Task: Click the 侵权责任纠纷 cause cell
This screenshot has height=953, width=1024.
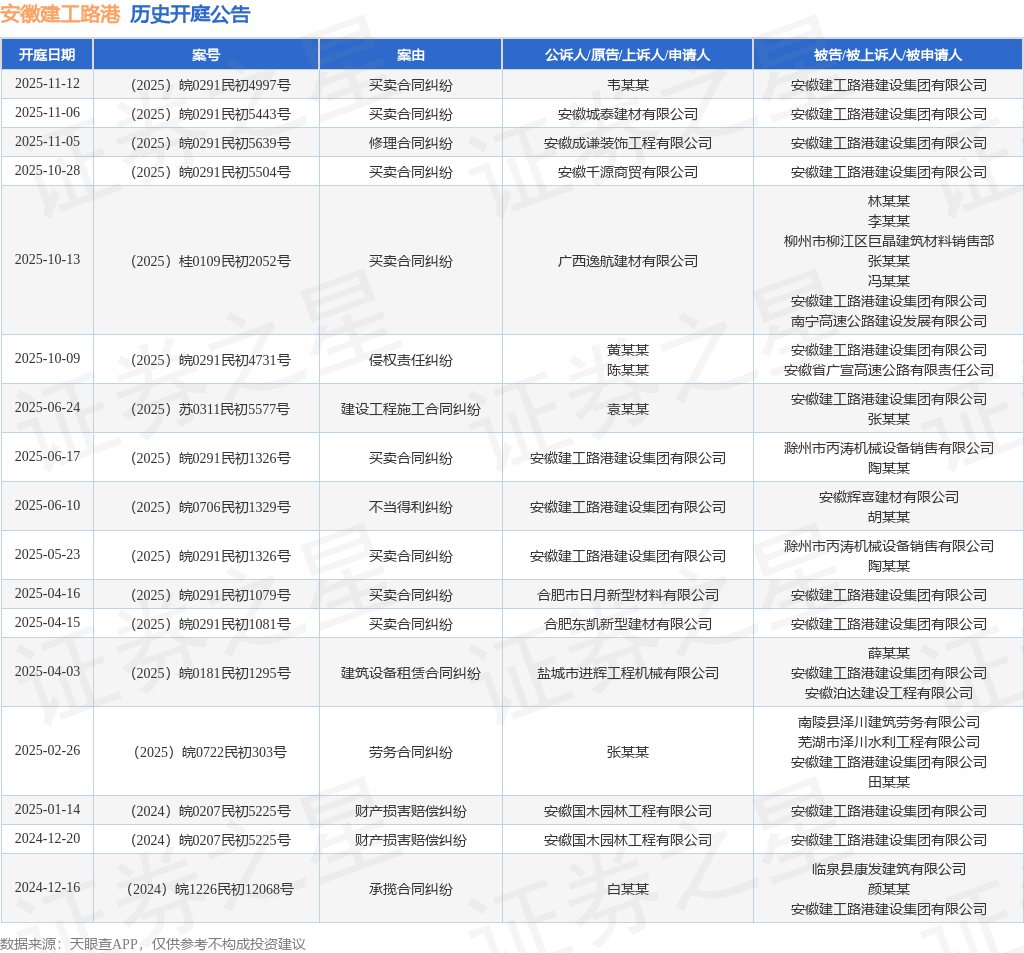Action: click(411, 360)
